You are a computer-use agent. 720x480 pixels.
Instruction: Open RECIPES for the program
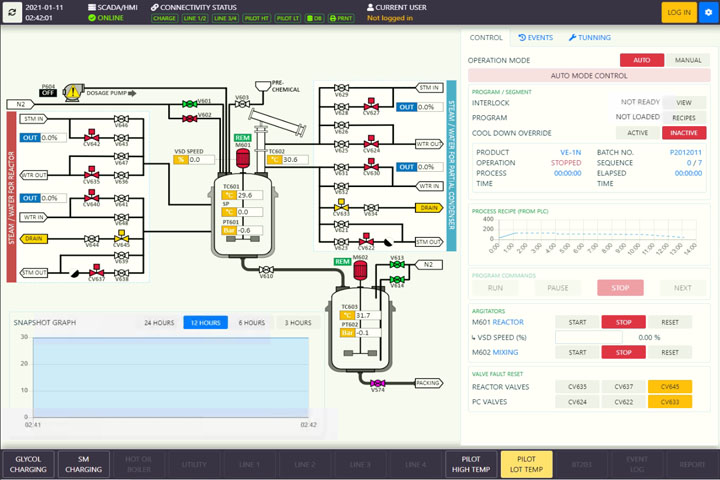click(684, 117)
